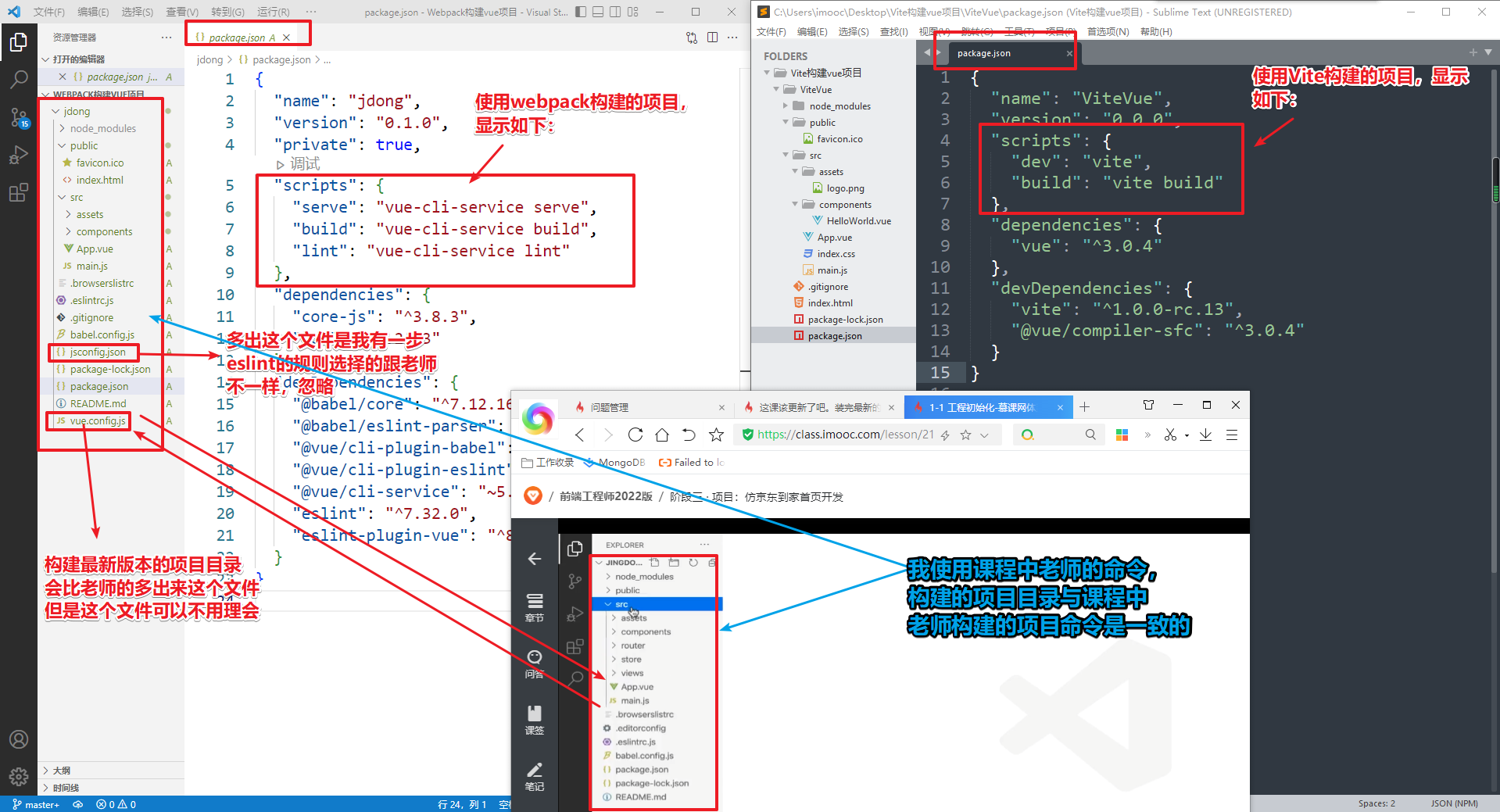Open a new browser tab

pyautogui.click(x=1084, y=406)
